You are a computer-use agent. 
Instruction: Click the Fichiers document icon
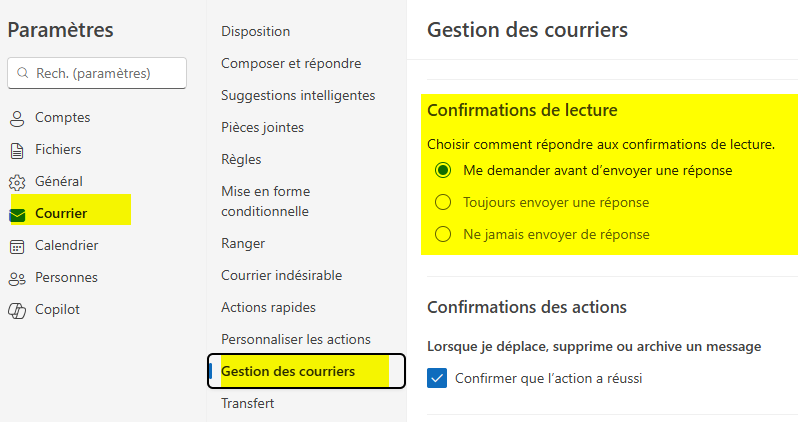click(x=17, y=150)
